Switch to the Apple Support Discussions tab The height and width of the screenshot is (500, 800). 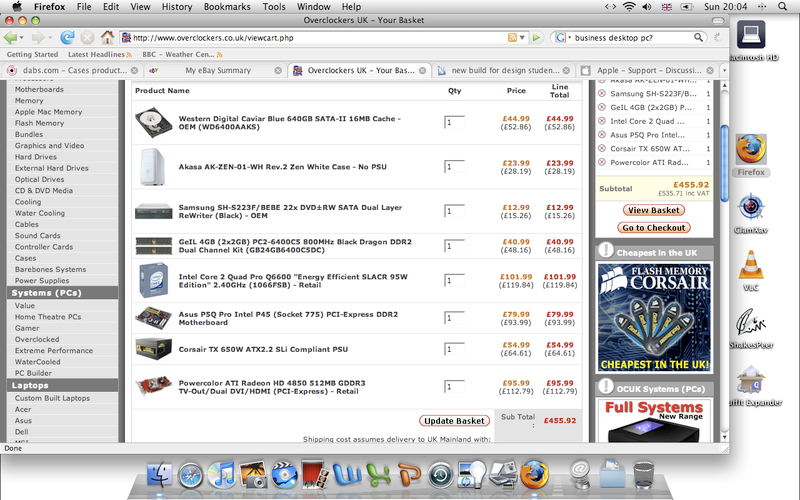pos(646,70)
